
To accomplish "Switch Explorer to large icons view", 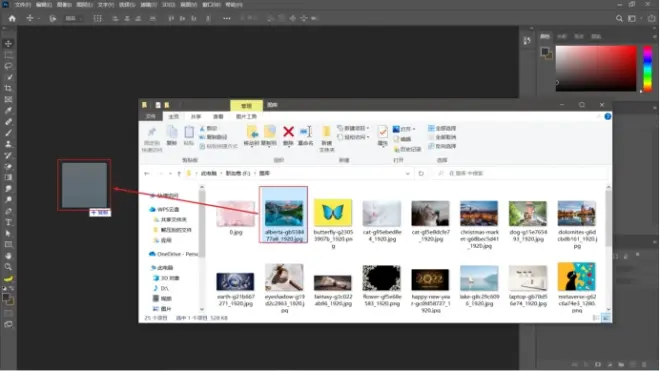I will pos(606,318).
